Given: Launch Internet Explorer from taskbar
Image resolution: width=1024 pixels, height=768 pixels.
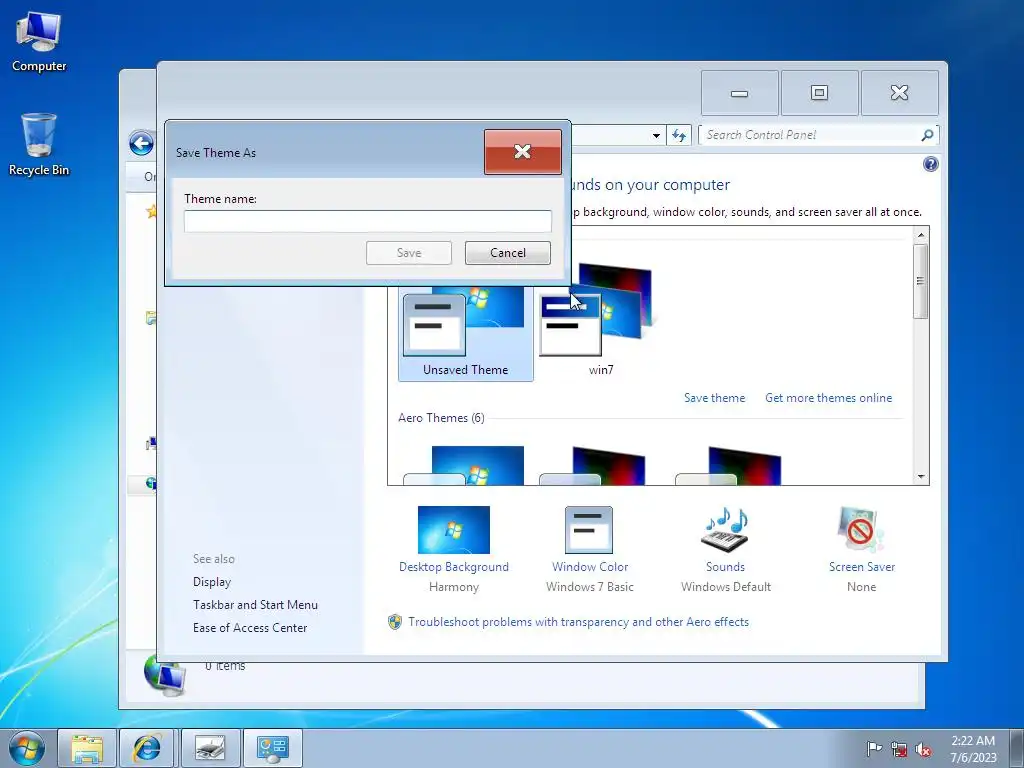Looking at the screenshot, I should click(x=147, y=748).
